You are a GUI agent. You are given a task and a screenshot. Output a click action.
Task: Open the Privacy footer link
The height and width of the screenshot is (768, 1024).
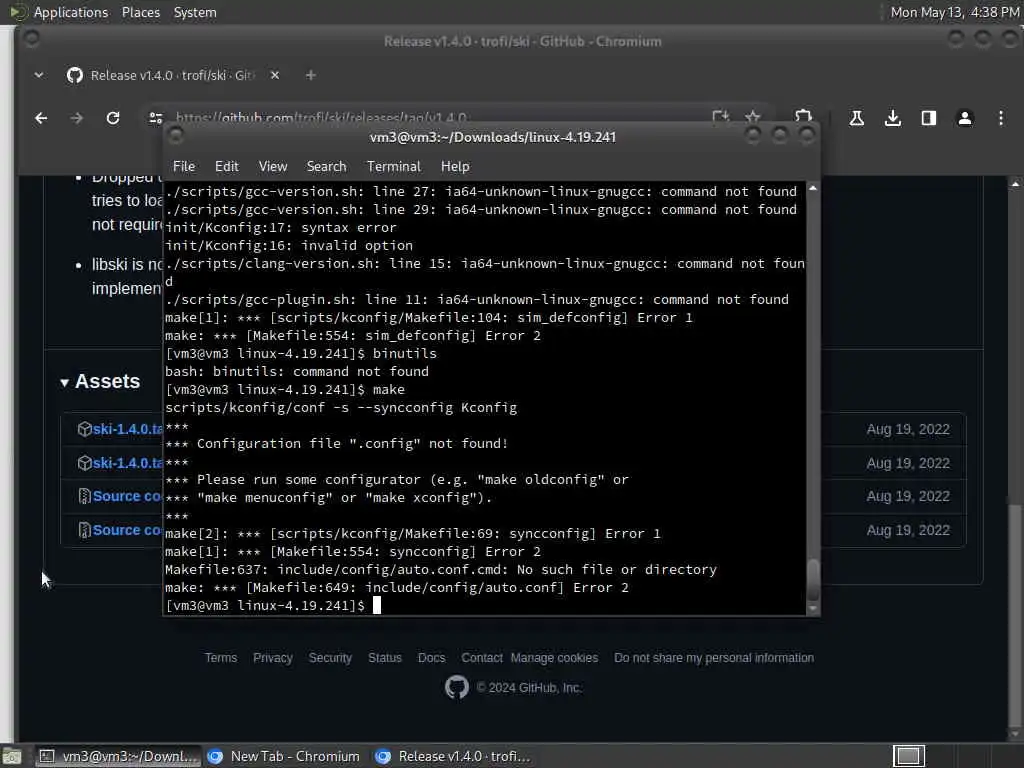pos(272,658)
